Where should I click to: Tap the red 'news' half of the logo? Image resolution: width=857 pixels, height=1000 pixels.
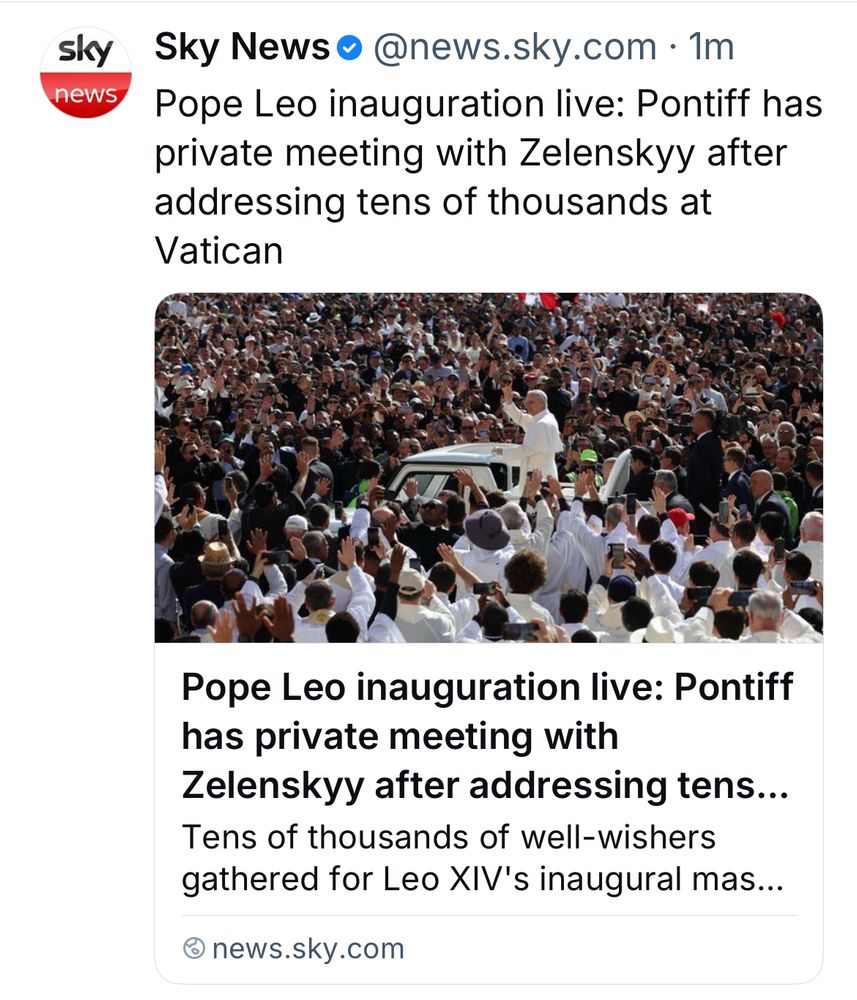point(86,95)
